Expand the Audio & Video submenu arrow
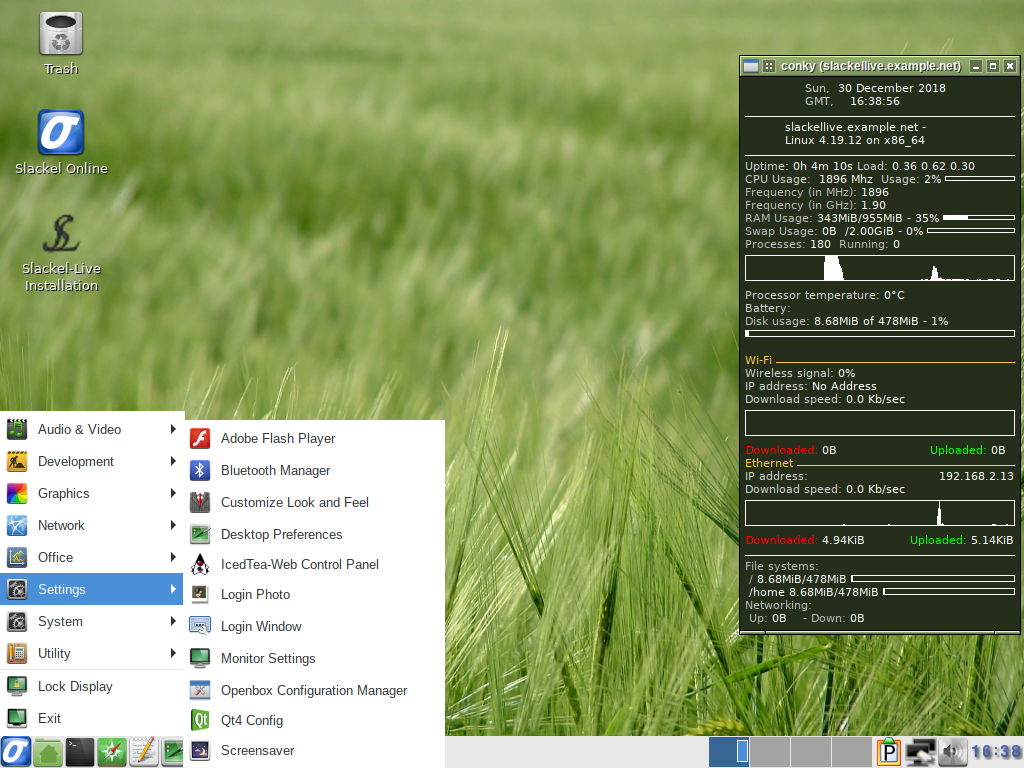1024x768 pixels. click(172, 429)
